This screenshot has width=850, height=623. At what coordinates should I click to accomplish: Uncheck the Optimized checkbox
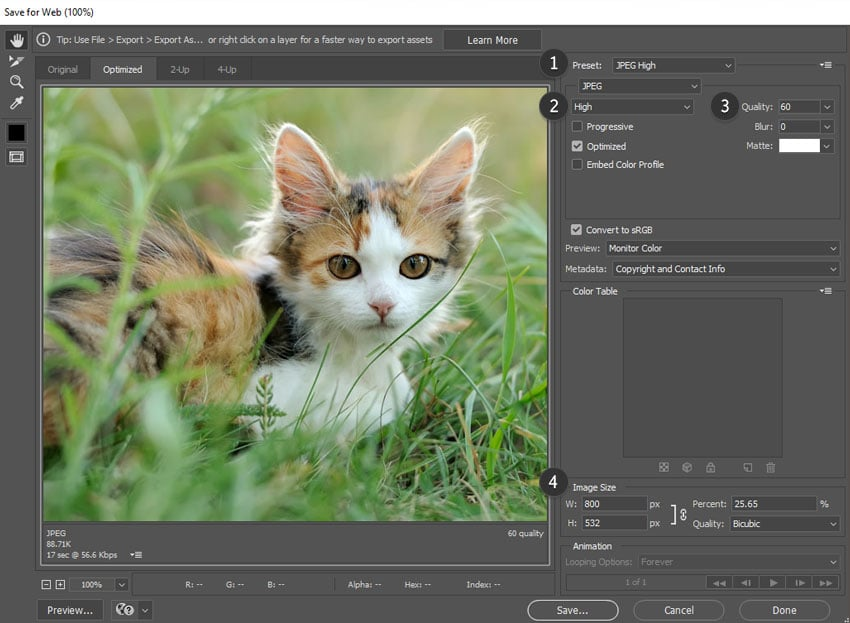click(x=577, y=146)
